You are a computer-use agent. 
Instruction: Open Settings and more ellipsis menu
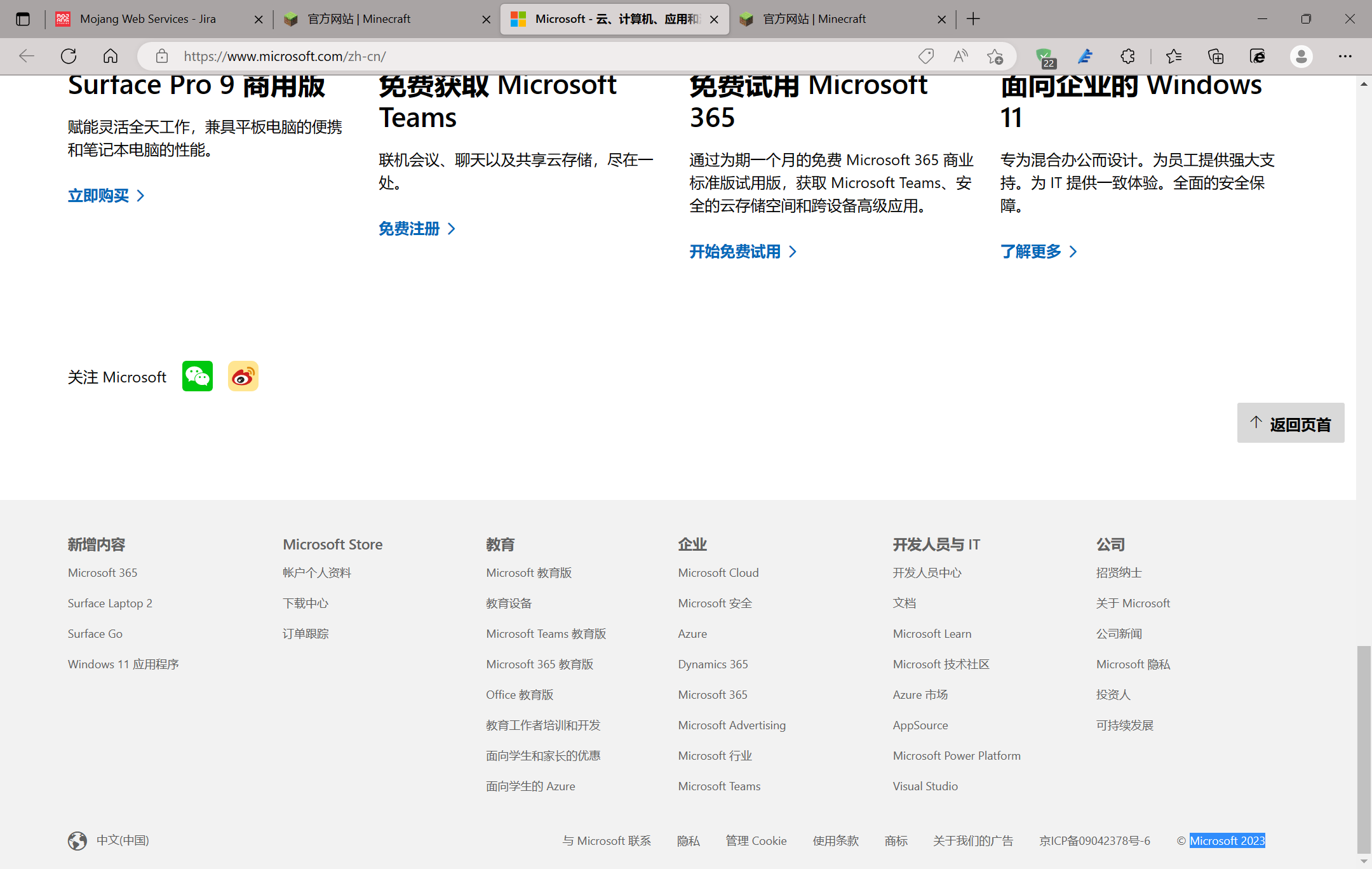point(1345,56)
